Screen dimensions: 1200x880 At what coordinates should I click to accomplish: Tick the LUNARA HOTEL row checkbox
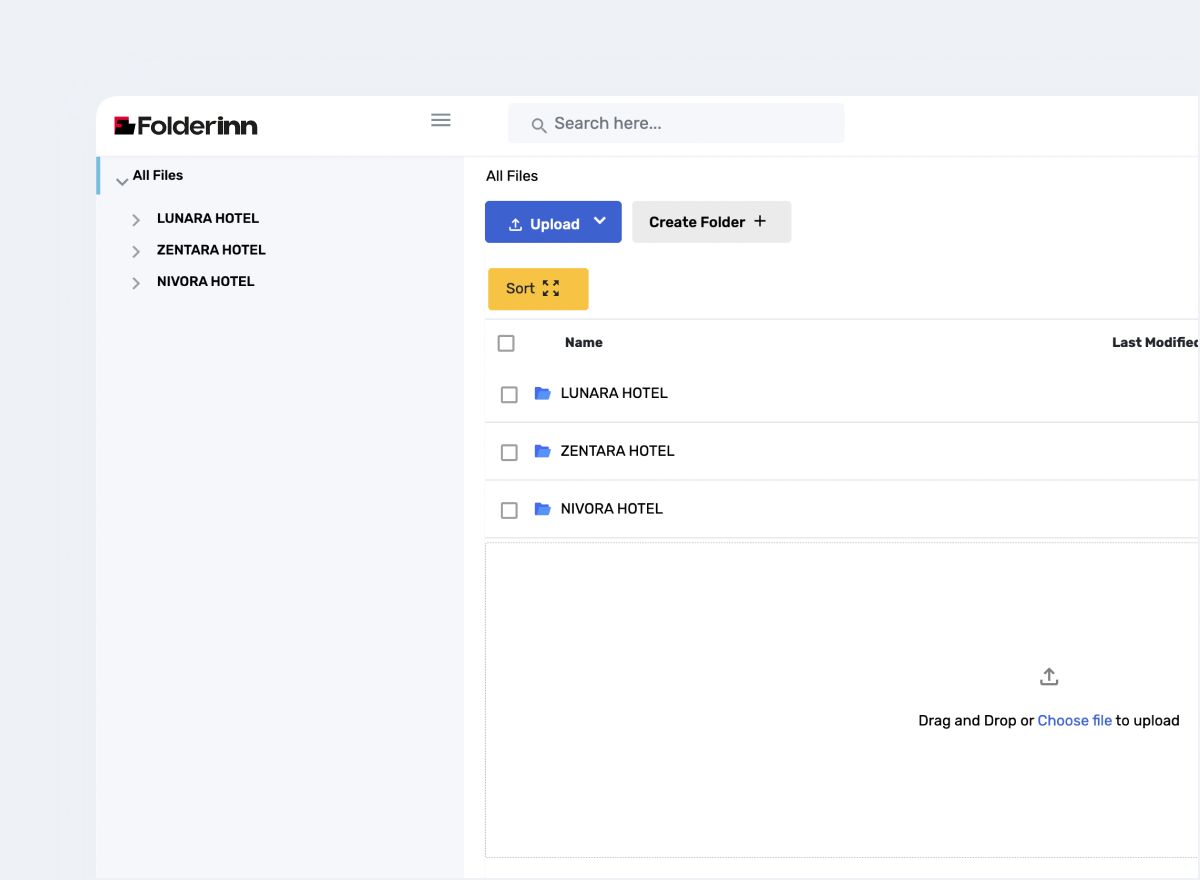click(x=509, y=394)
